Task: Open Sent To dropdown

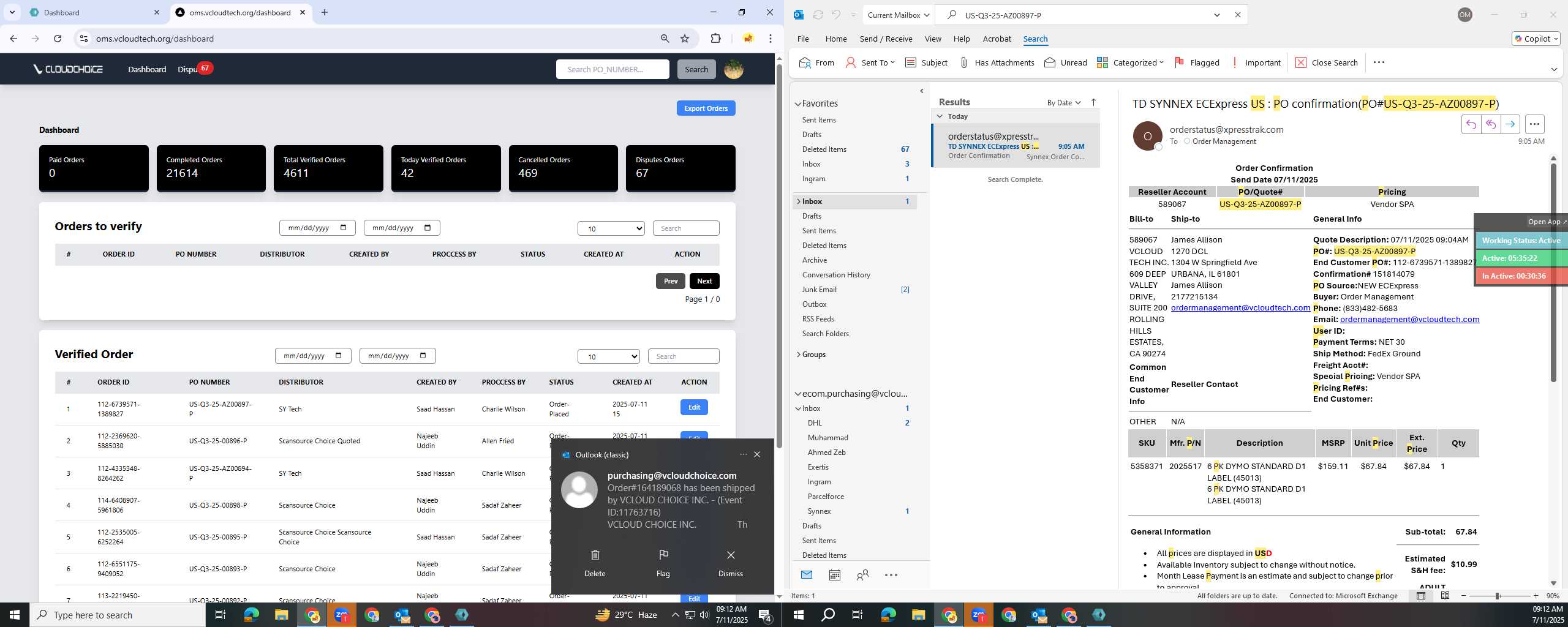Action: (x=870, y=62)
